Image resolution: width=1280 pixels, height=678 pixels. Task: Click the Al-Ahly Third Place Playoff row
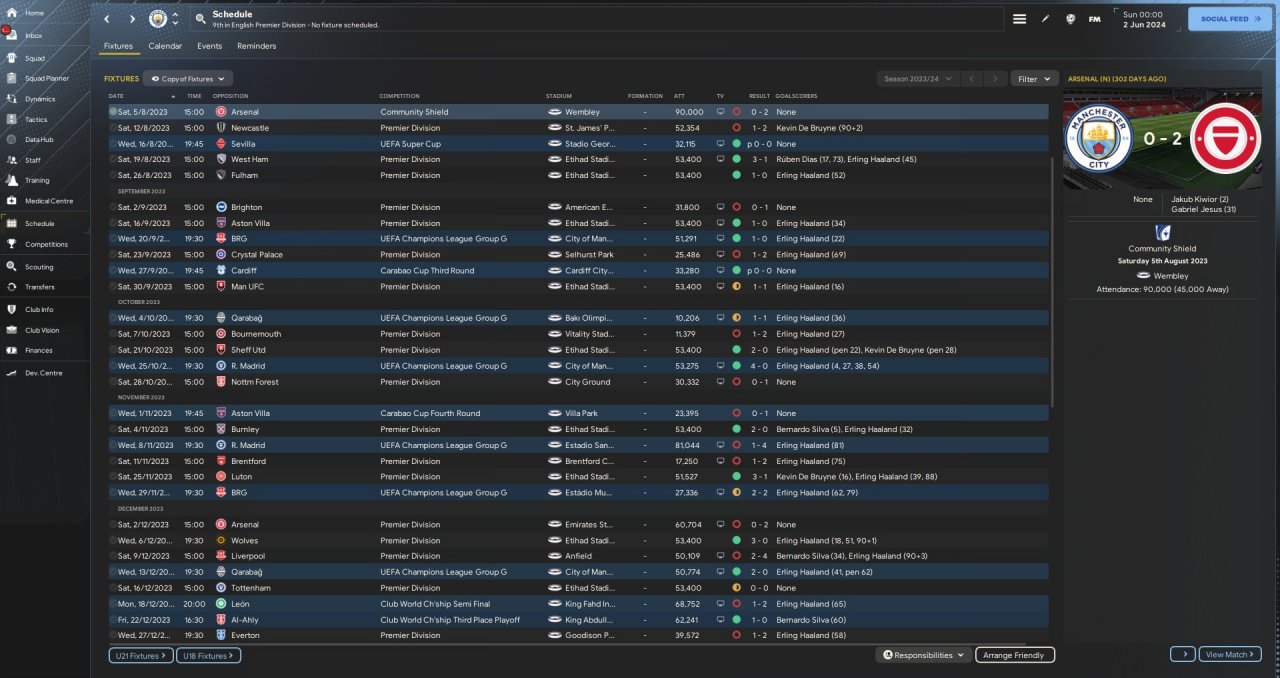(x=578, y=620)
